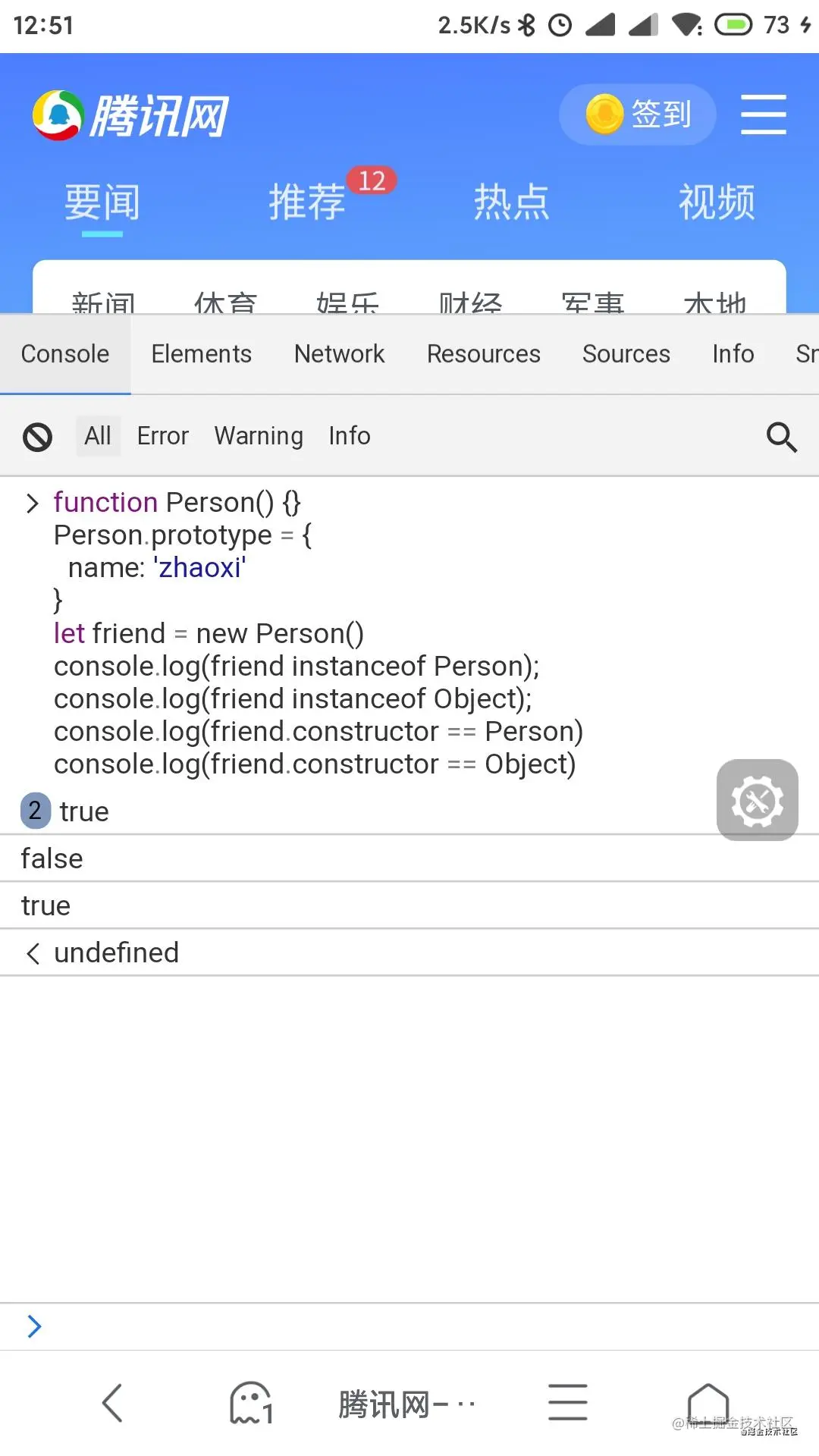This screenshot has height=1456, width=819.
Task: Select the All log filter
Action: [98, 436]
